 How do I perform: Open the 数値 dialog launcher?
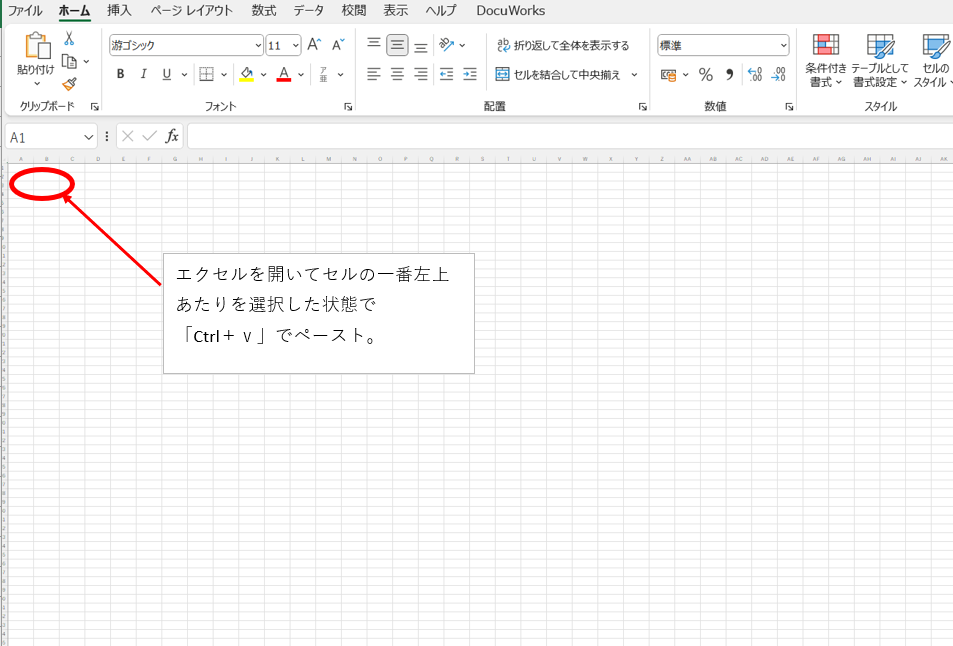pos(789,107)
